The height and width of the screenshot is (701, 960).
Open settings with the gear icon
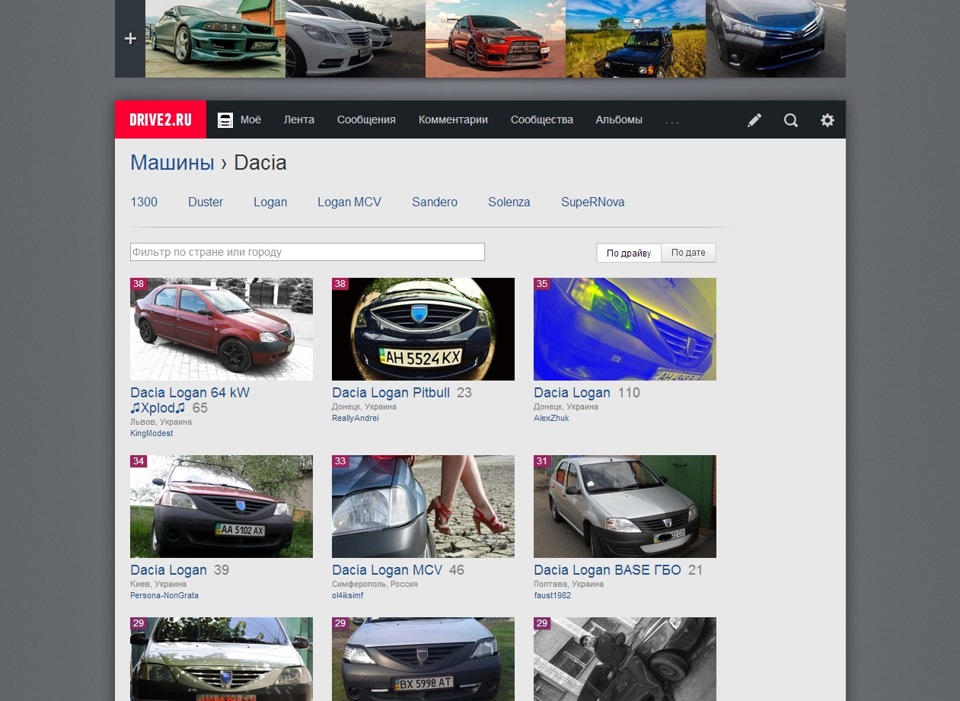tap(827, 120)
